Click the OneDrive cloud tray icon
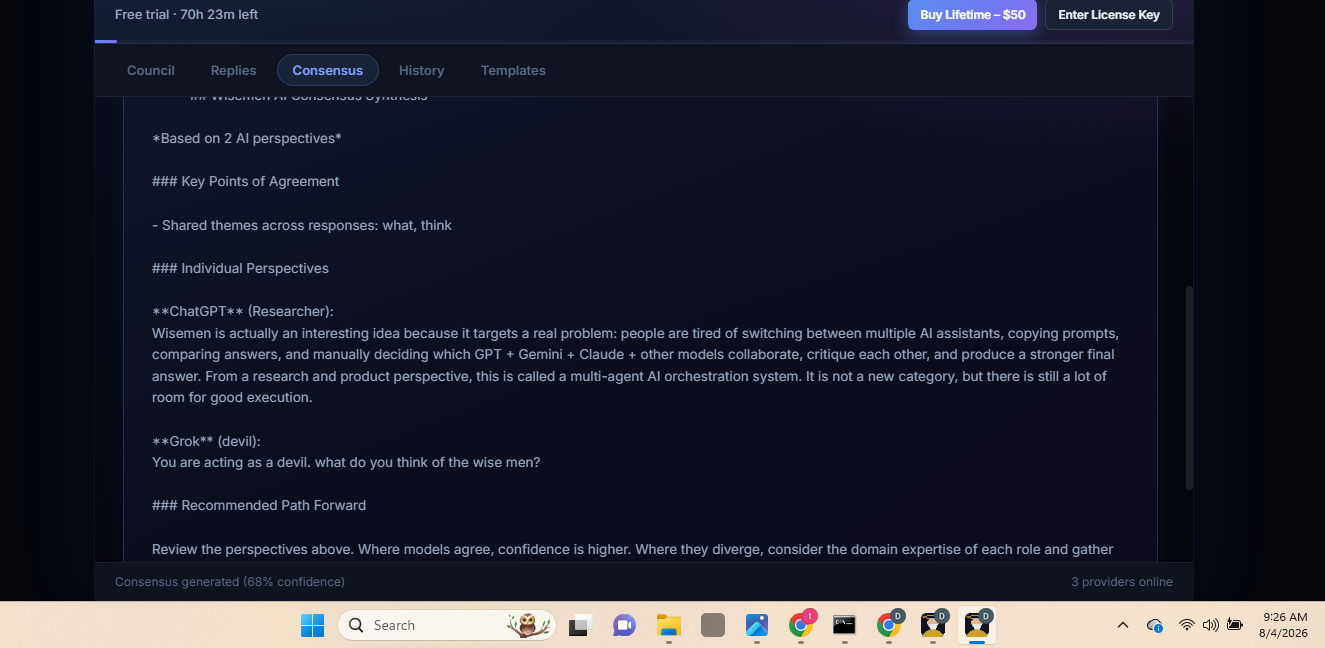This screenshot has width=1325, height=648. [x=1155, y=625]
